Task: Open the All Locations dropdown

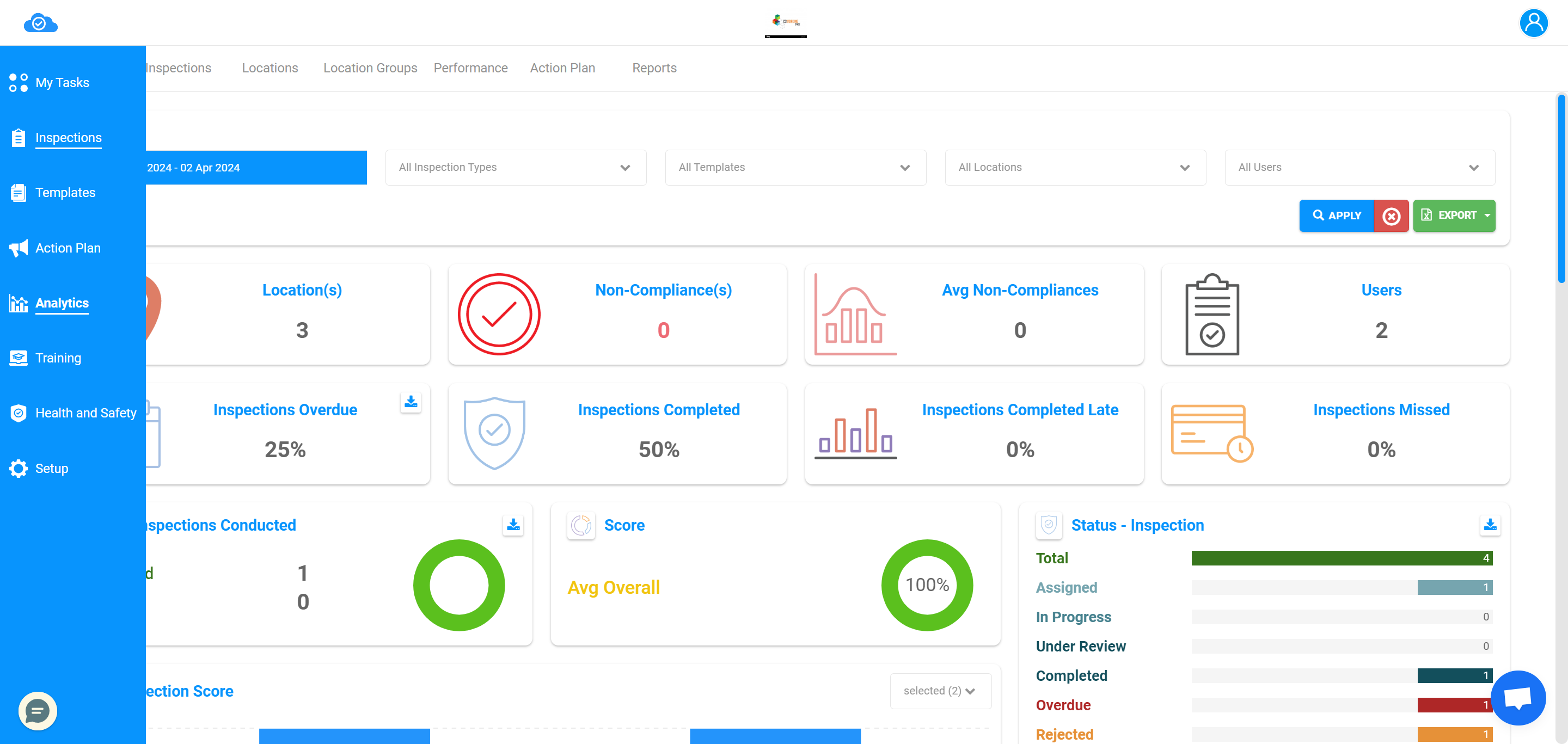Action: click(x=1075, y=167)
